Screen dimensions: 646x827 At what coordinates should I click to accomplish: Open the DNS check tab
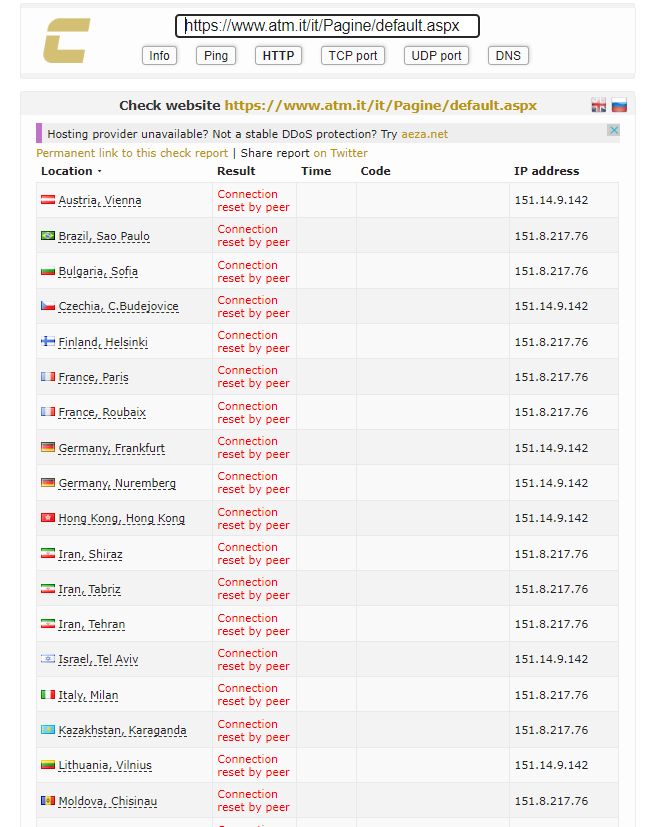click(508, 56)
